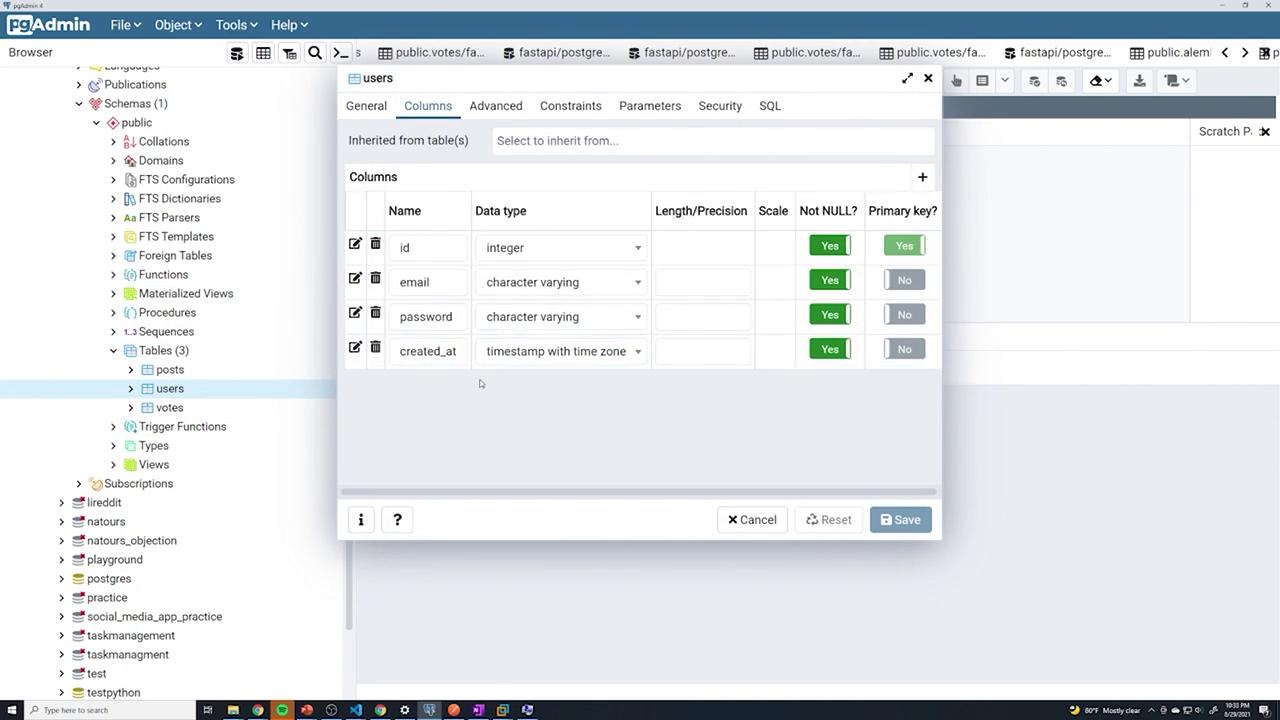This screenshot has width=1280, height=720.
Task: Edit the email column row
Action: point(355,278)
